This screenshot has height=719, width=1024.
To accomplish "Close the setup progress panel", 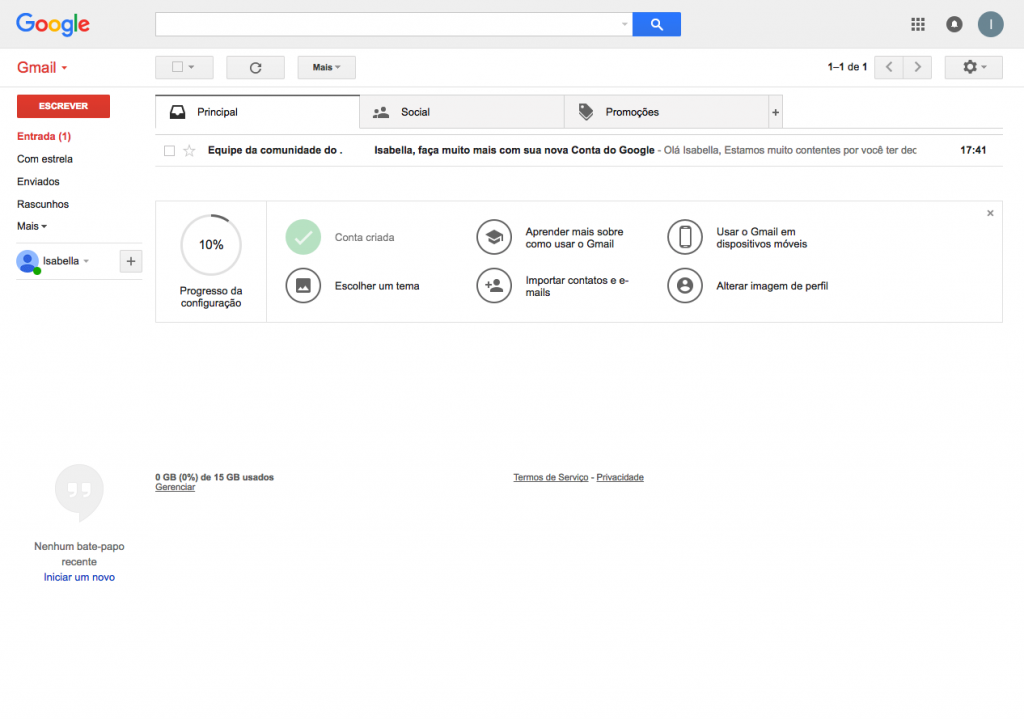I will [x=990, y=213].
